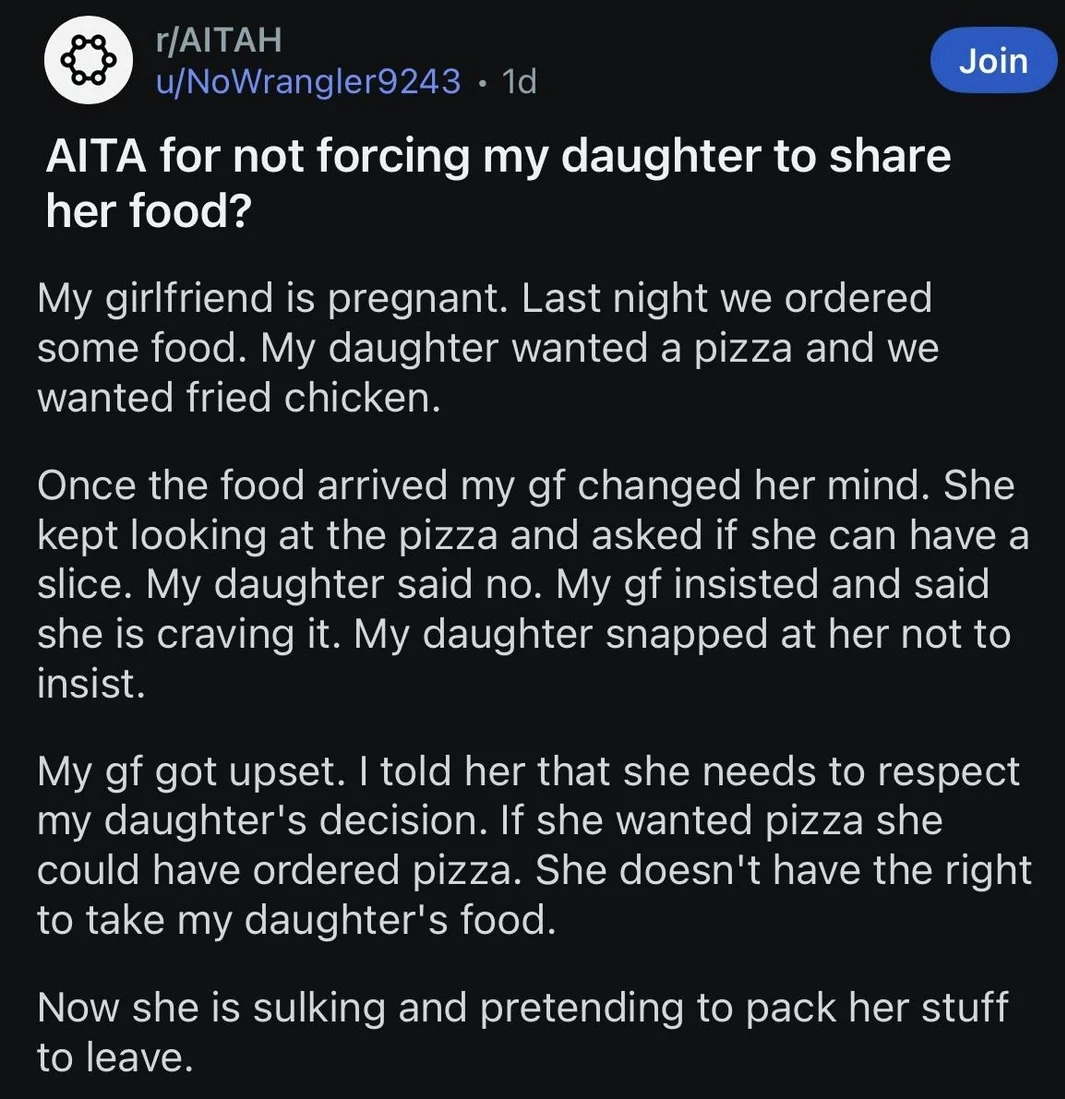Click the line "to take my daughter's food."
The width and height of the screenshot is (1065, 1099).
click(297, 920)
